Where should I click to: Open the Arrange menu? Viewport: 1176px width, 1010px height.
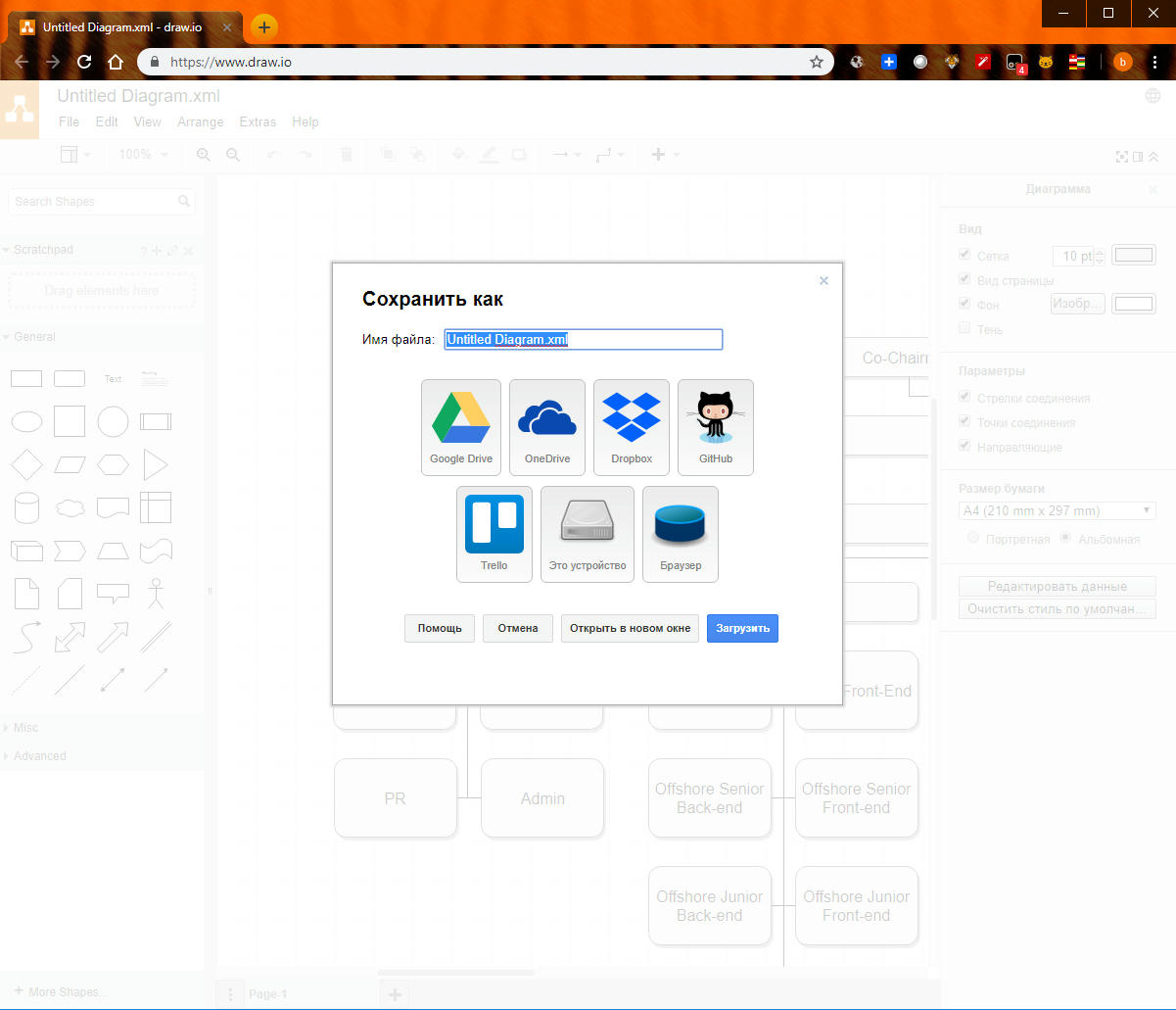click(201, 122)
